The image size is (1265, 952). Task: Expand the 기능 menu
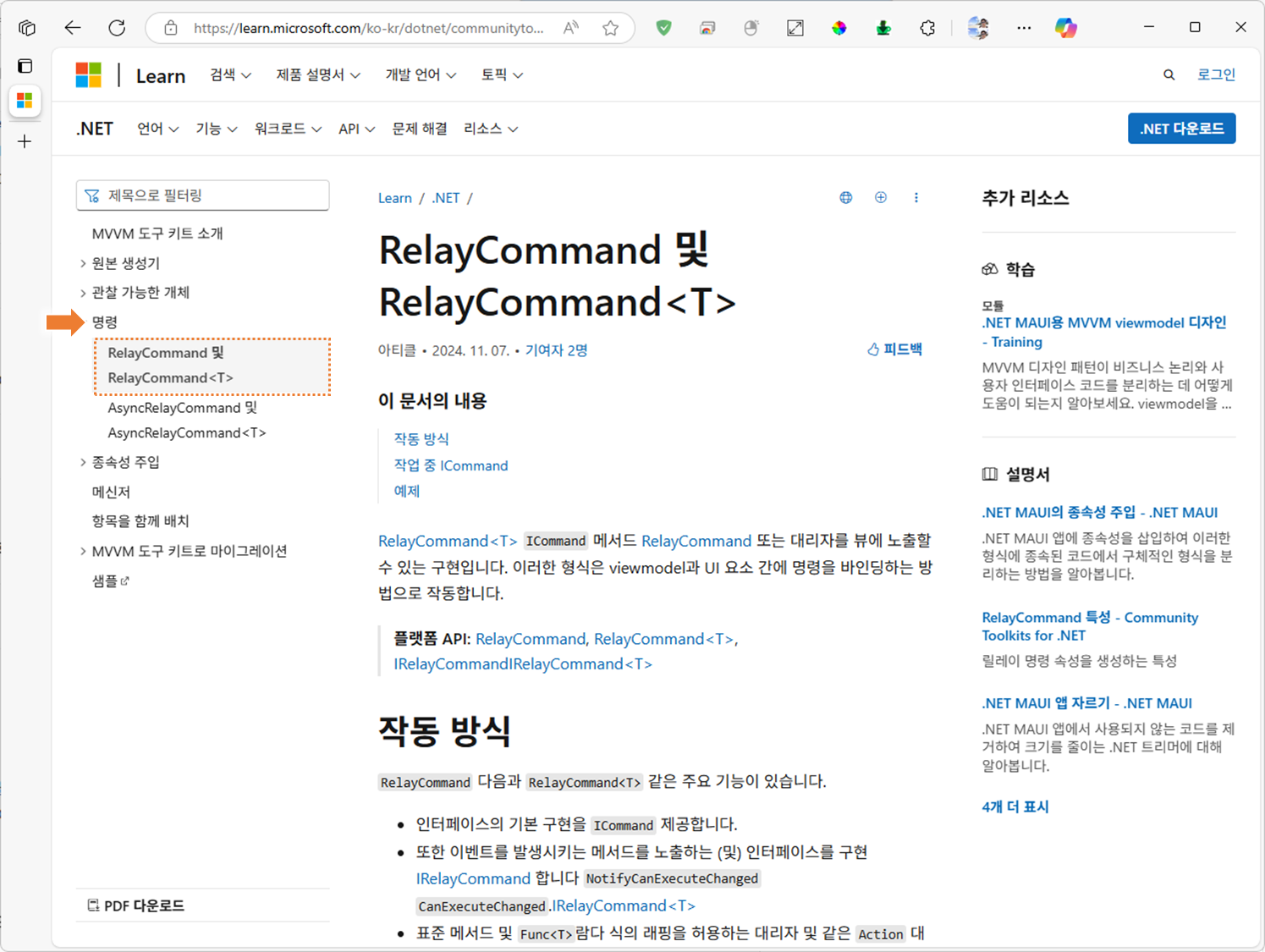pos(217,129)
